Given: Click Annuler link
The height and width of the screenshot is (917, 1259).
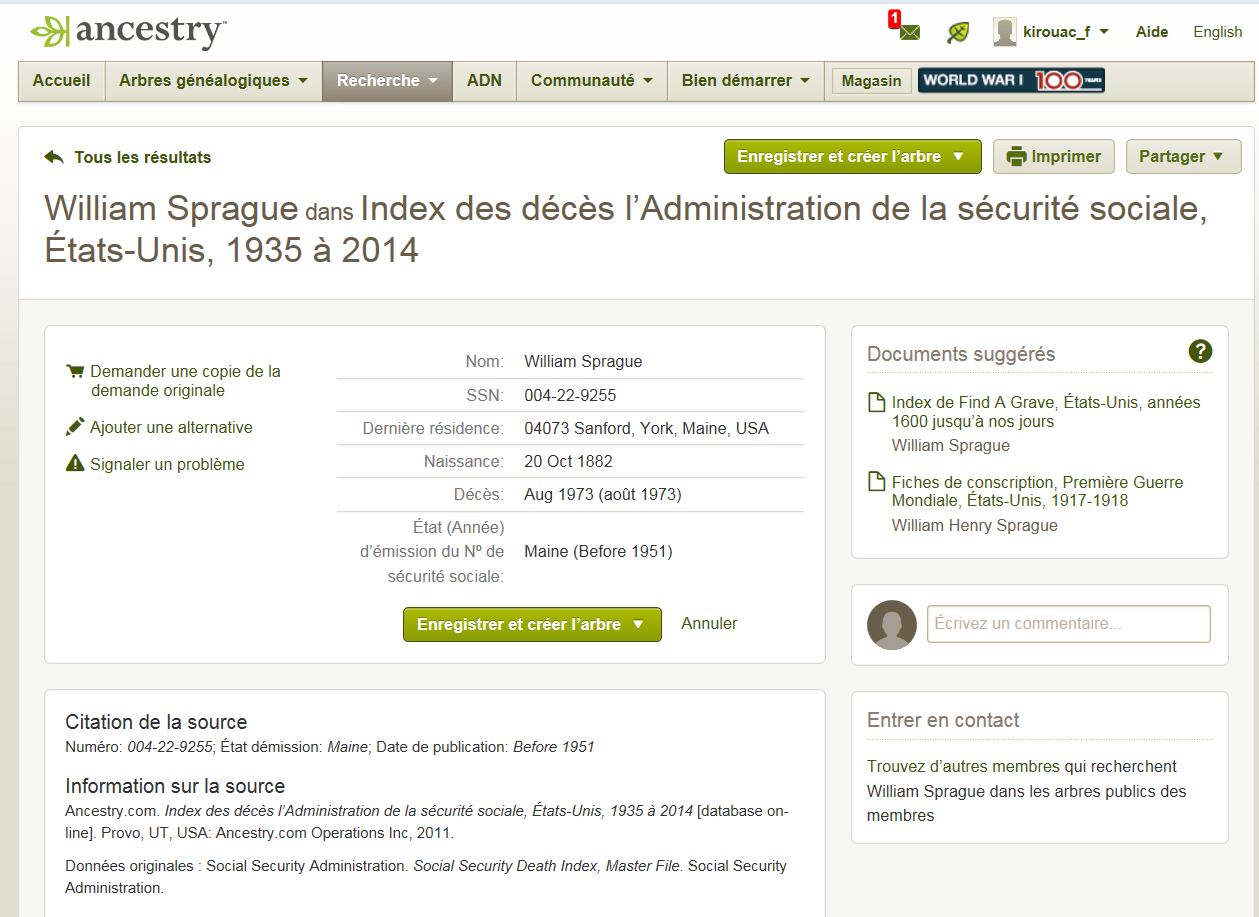Looking at the screenshot, I should coord(709,623).
